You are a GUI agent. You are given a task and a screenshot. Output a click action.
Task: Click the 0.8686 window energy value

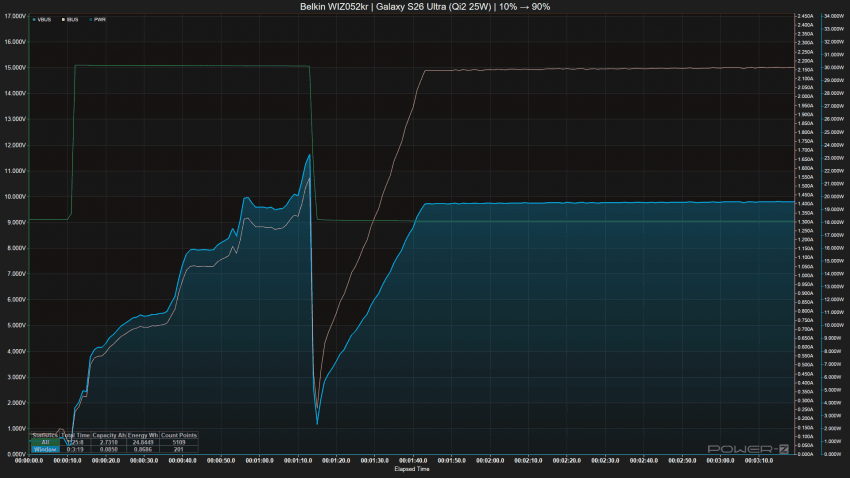point(143,449)
